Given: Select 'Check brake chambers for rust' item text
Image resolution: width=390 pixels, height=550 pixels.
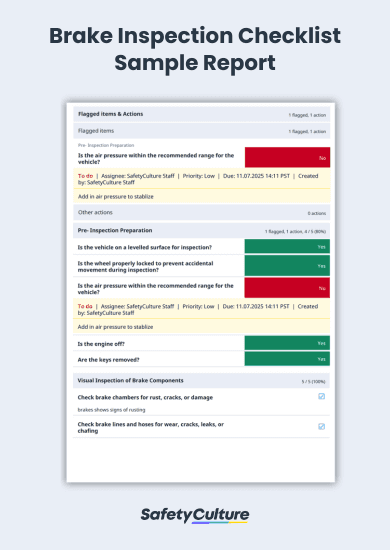Looking at the screenshot, I should pos(145,397).
